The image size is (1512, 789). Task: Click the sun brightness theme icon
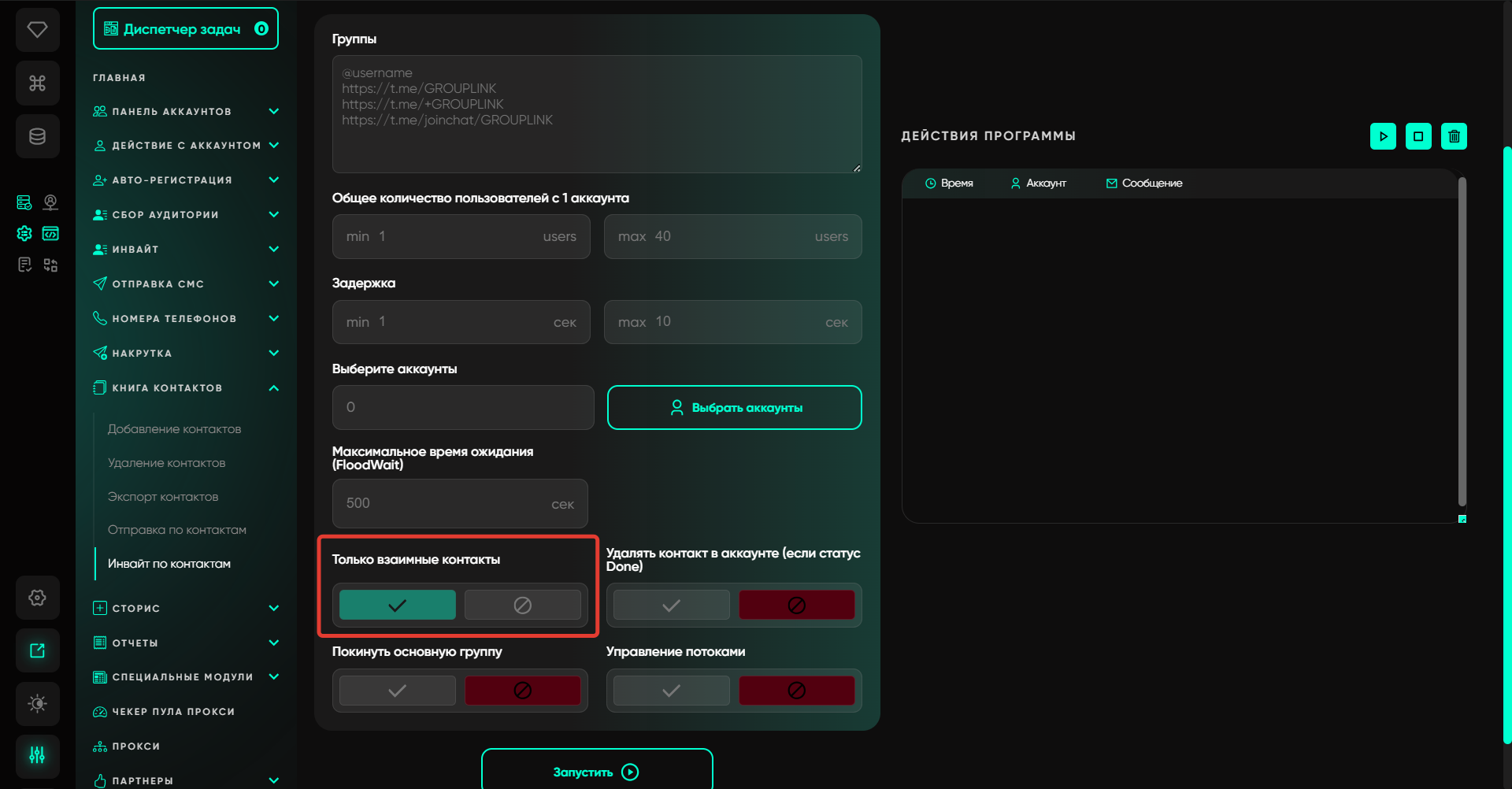tap(37, 703)
